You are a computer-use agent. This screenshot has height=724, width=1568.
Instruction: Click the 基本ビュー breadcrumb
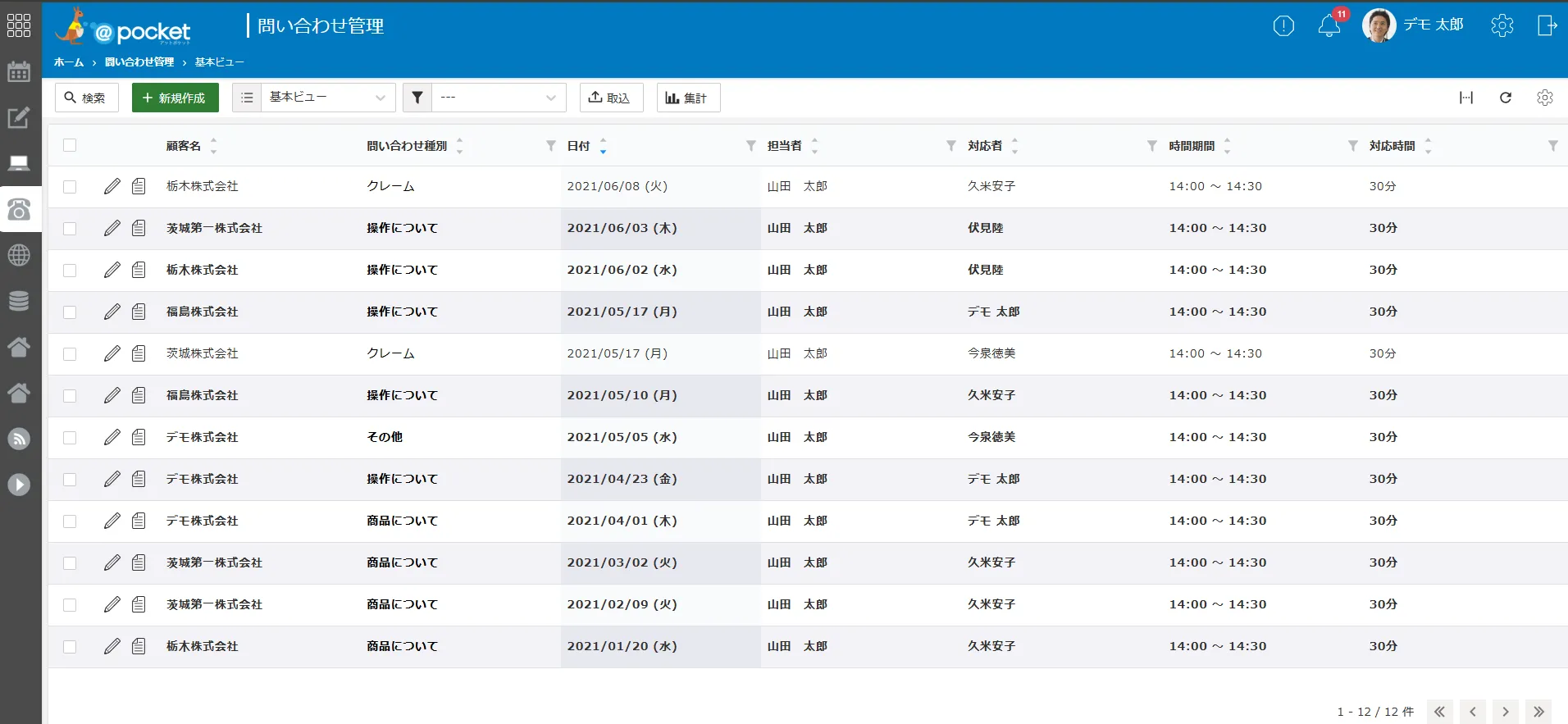[219, 62]
